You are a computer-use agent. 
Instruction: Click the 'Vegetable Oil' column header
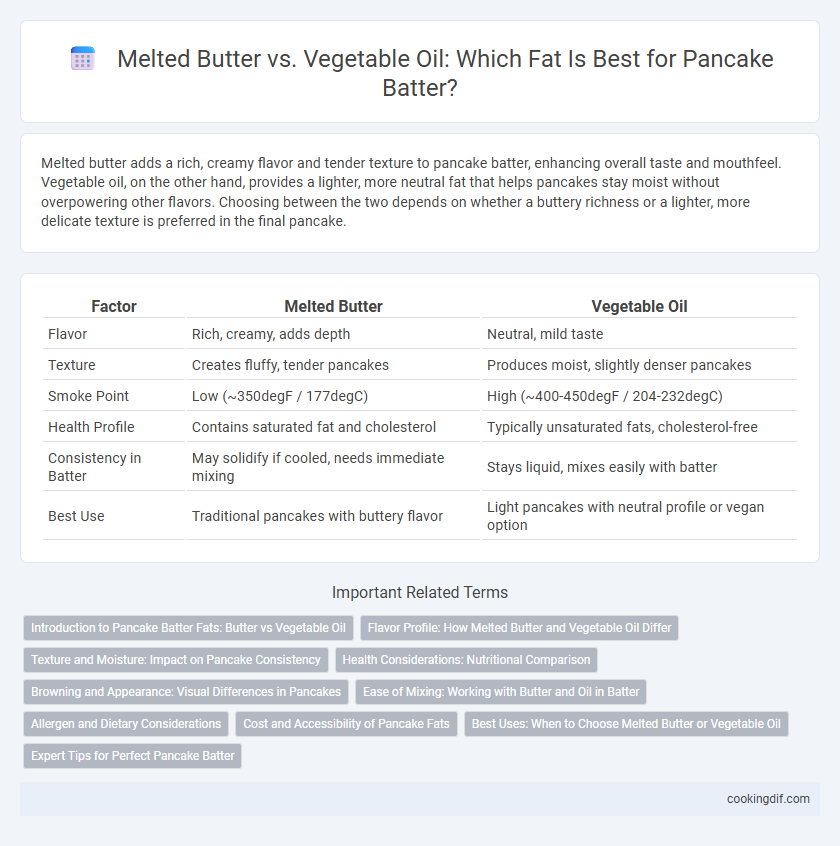click(x=639, y=306)
